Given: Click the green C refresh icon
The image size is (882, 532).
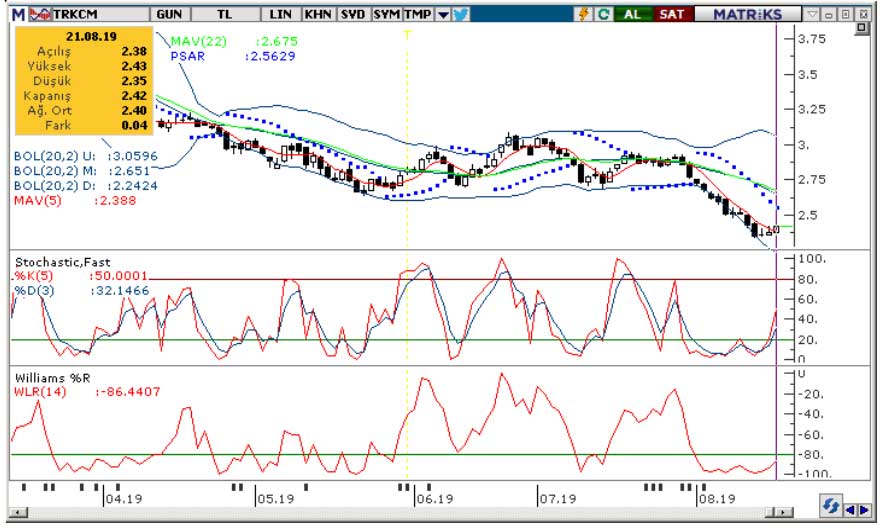Looking at the screenshot, I should click(x=604, y=14).
